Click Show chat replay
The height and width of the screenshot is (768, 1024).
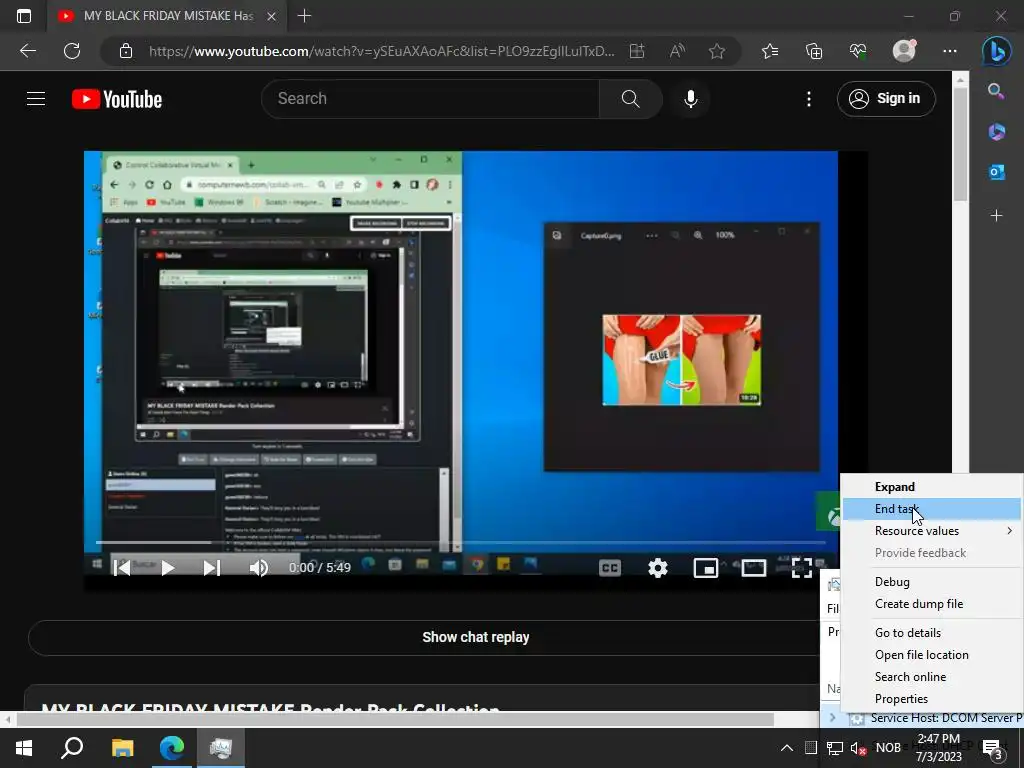point(475,637)
